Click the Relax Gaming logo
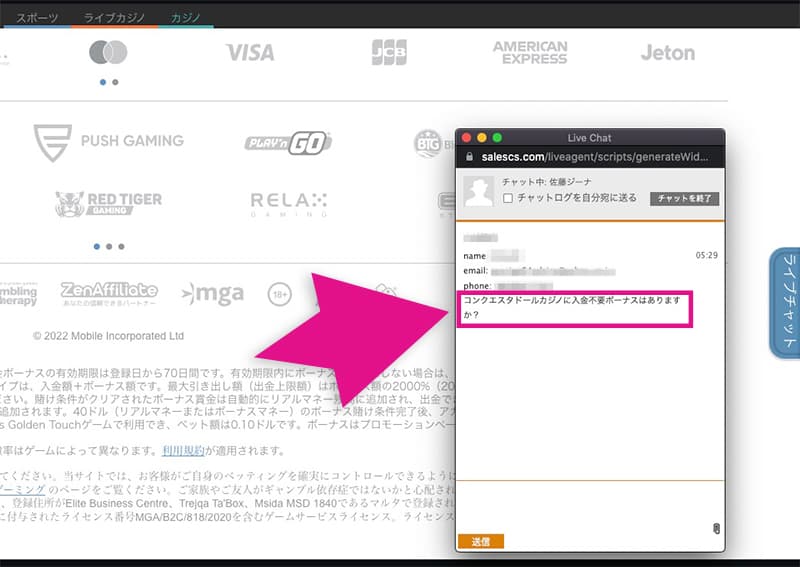The image size is (800, 567). [289, 205]
